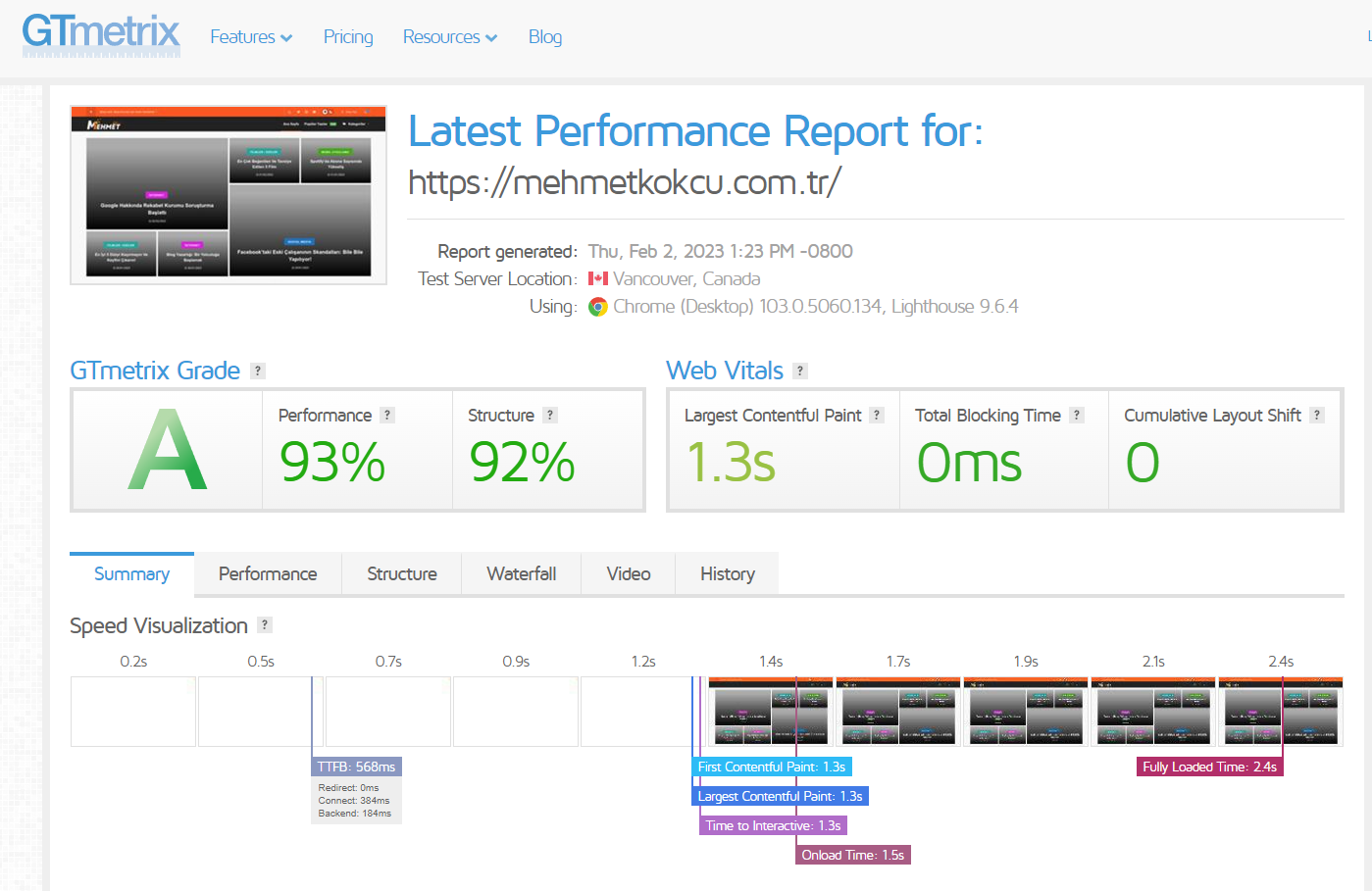Click the GTmetrix logo

[x=101, y=34]
